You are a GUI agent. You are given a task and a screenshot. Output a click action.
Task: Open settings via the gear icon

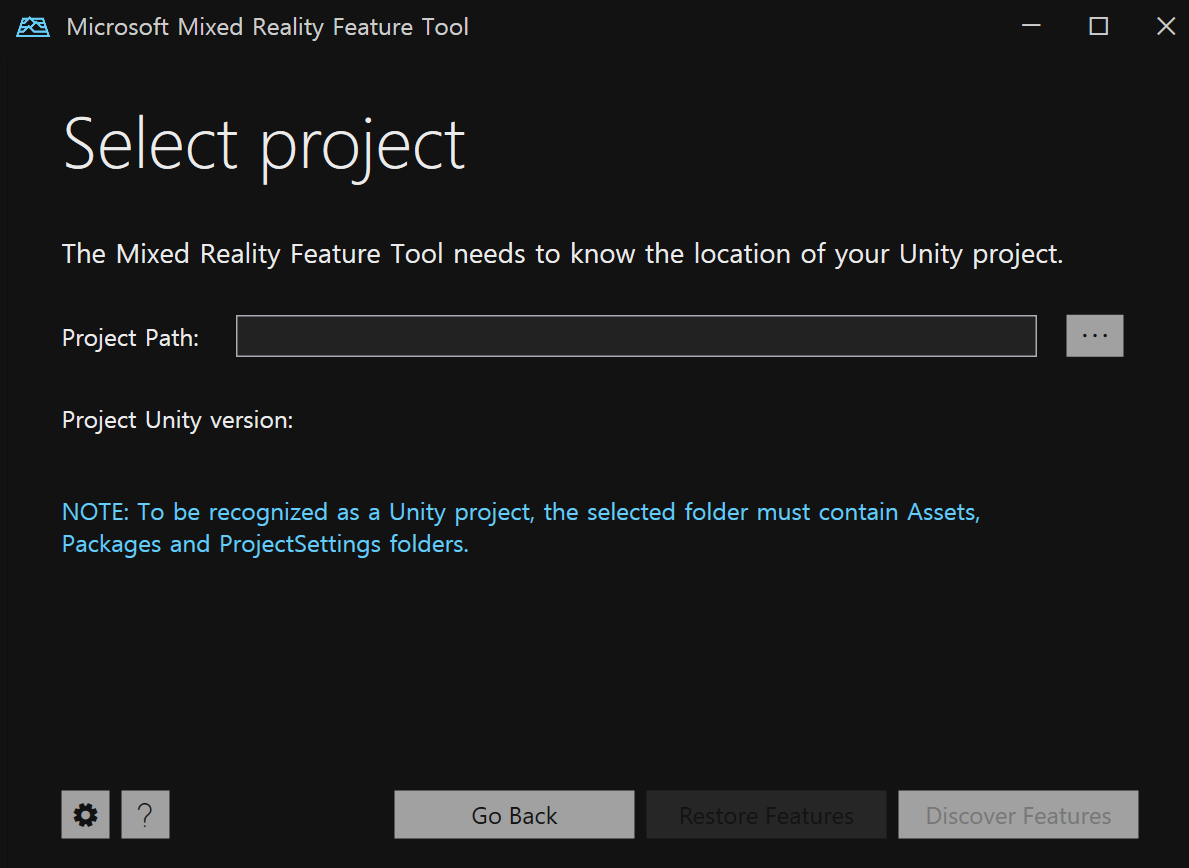tap(85, 815)
